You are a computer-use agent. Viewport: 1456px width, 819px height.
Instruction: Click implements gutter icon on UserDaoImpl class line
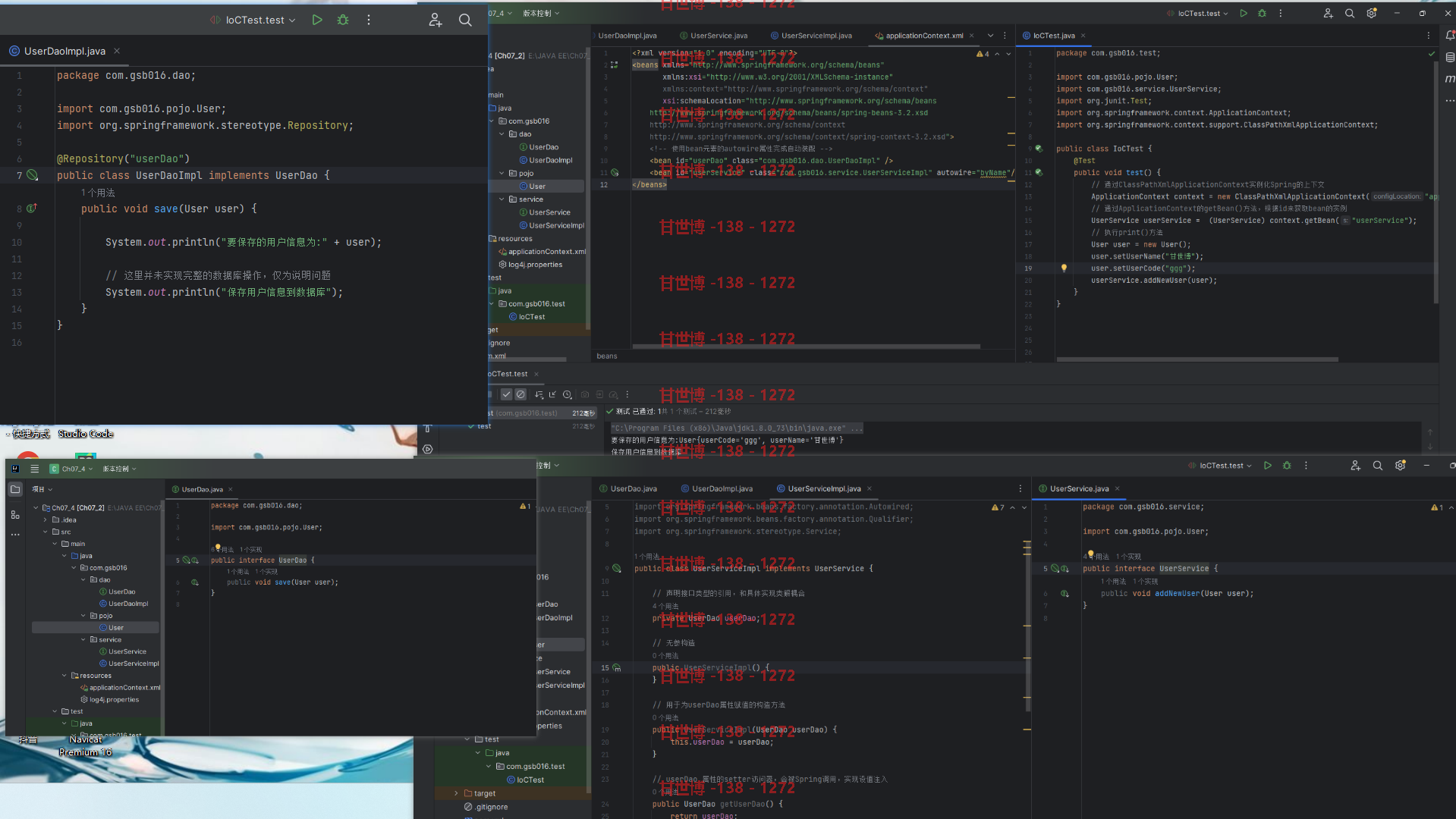tap(32, 175)
